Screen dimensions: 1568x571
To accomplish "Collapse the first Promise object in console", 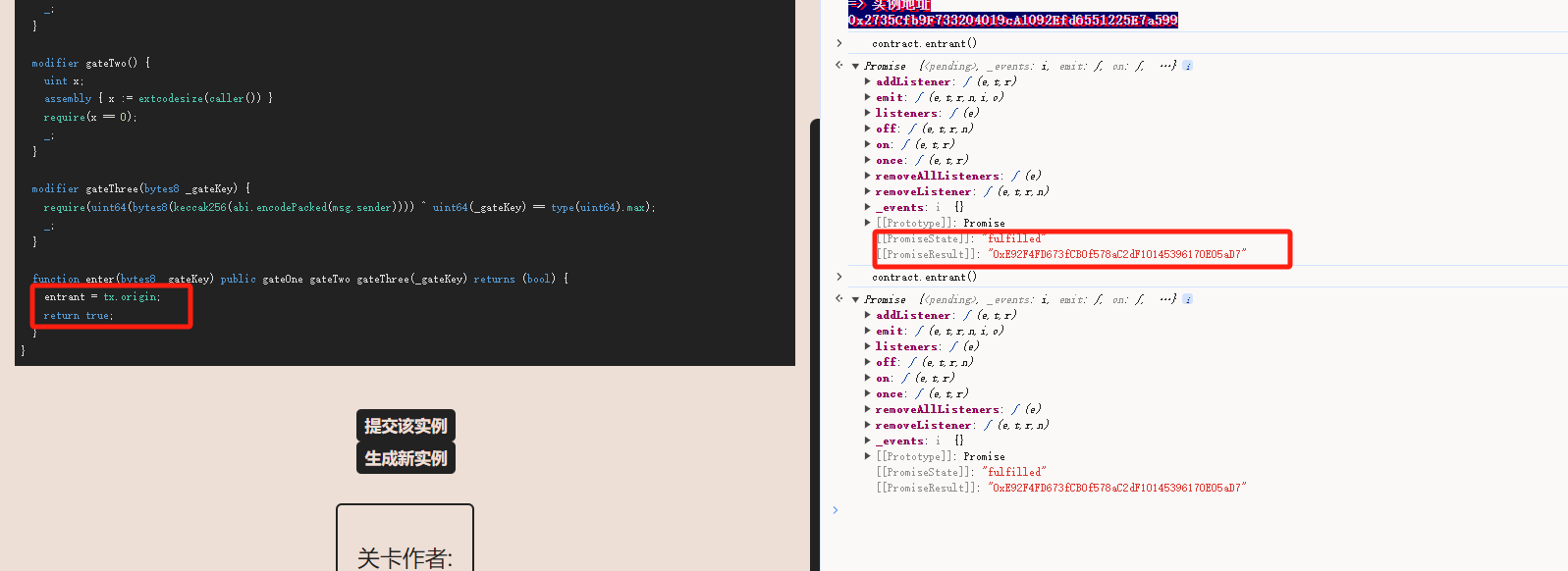I will [x=855, y=66].
